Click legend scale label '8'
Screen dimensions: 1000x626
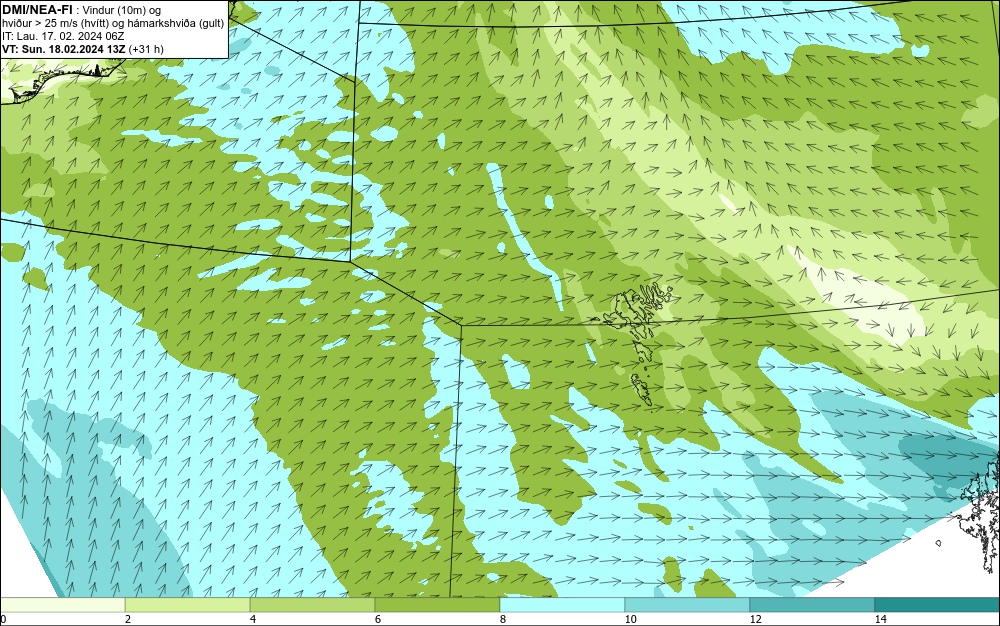(x=503, y=620)
